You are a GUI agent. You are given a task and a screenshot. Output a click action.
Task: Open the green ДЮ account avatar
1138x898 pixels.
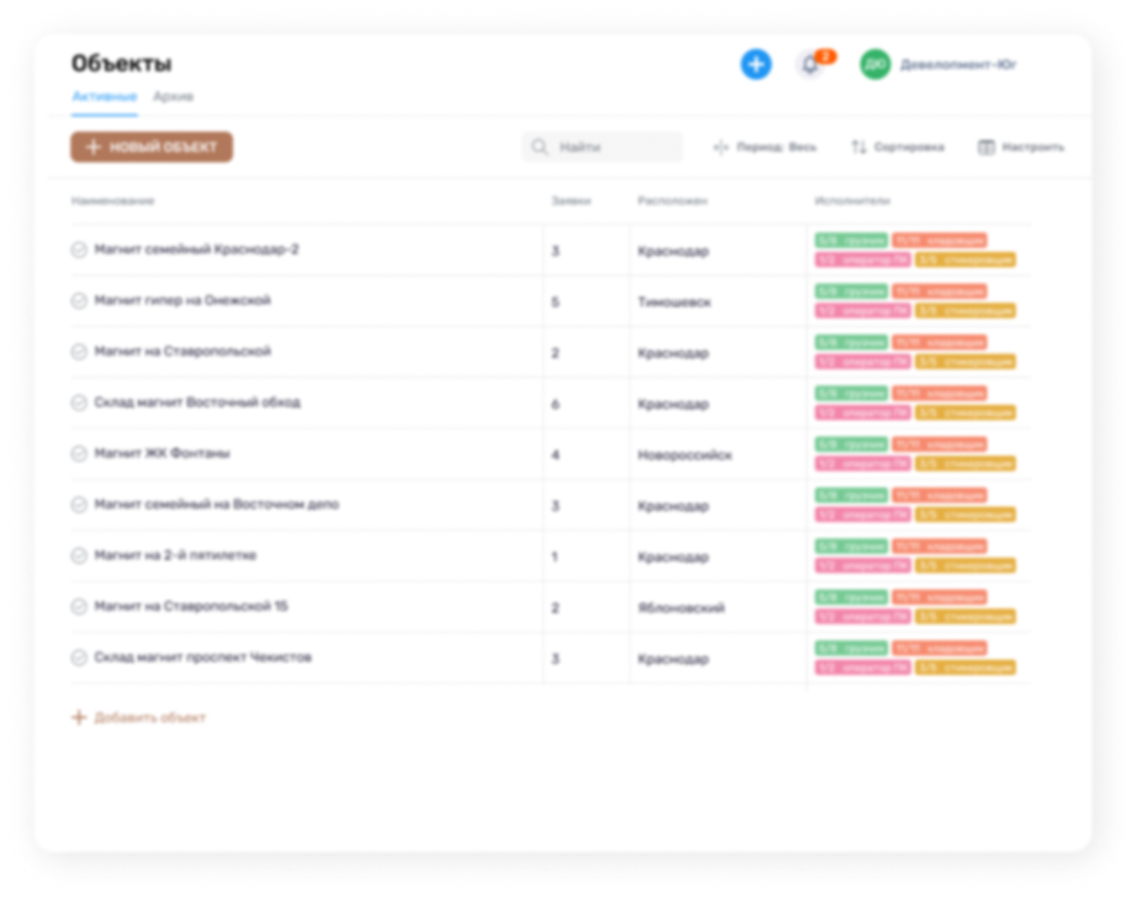(x=875, y=65)
